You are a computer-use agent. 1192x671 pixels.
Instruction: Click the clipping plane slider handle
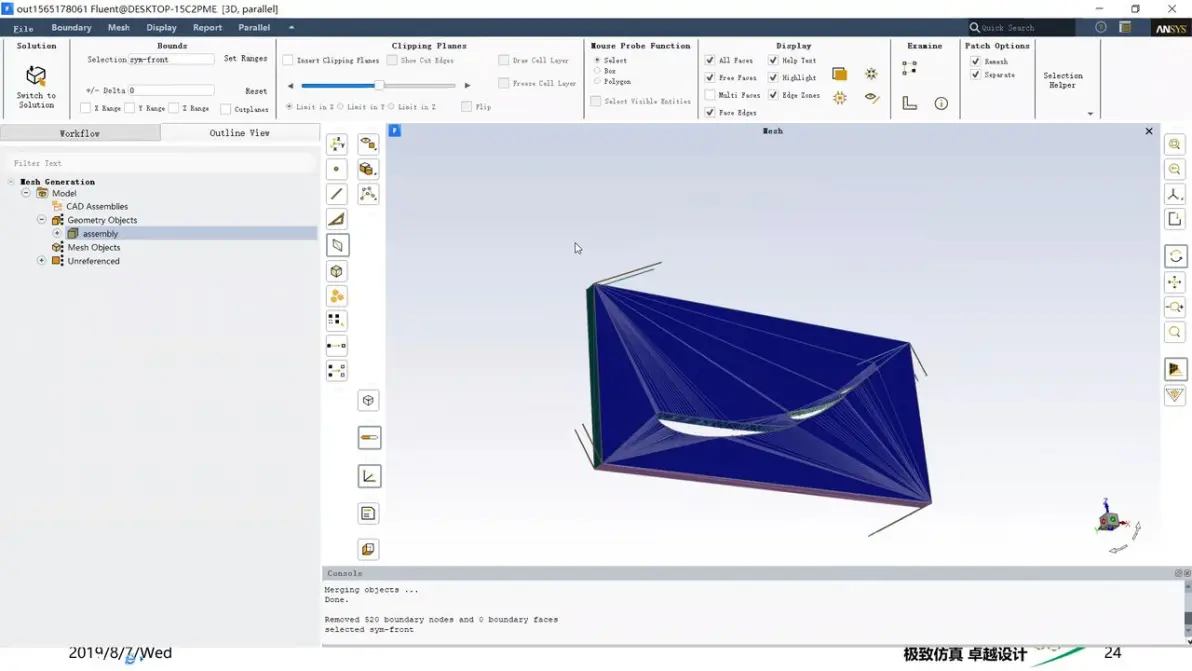[x=379, y=85]
